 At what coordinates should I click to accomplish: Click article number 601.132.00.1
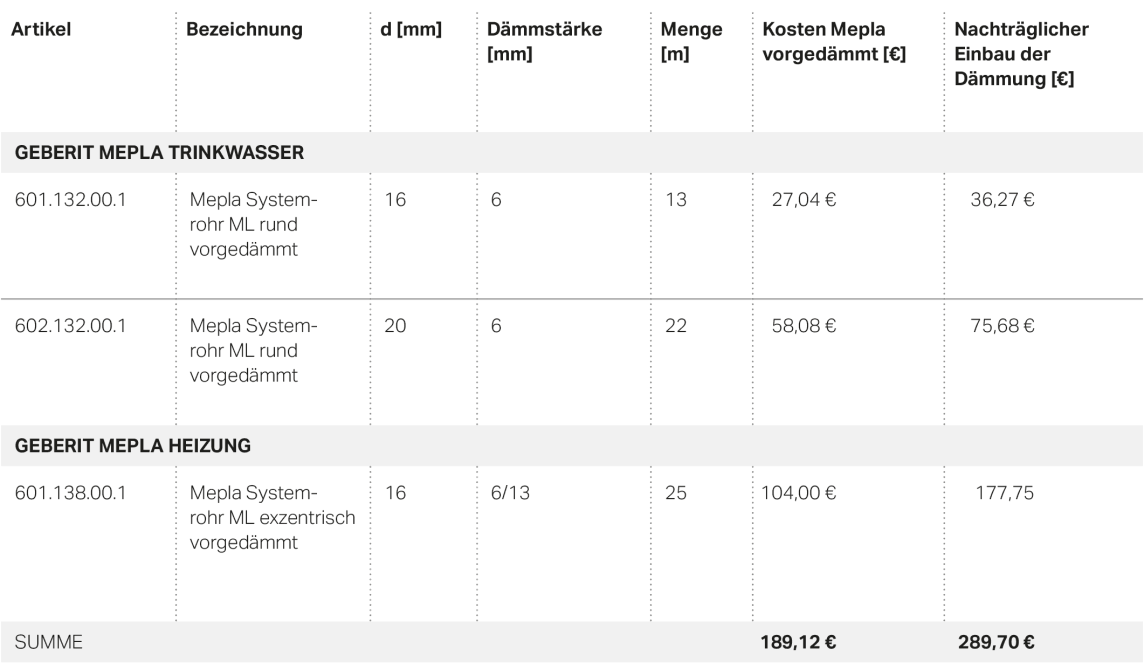pos(70,200)
